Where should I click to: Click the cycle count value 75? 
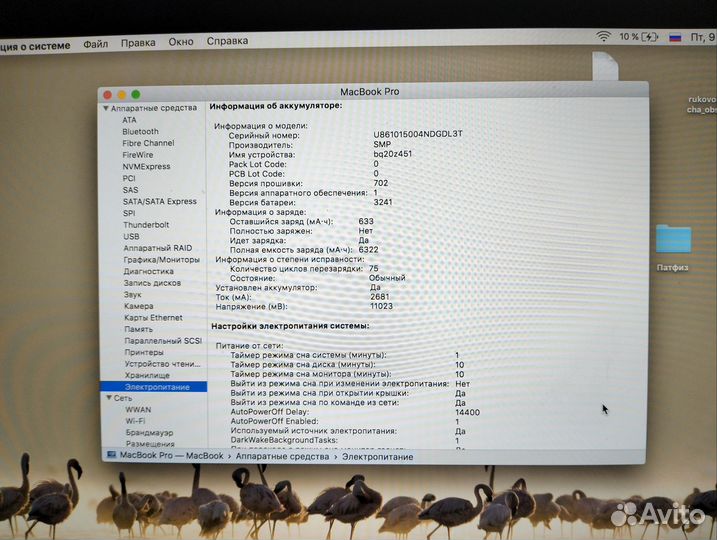(x=374, y=268)
